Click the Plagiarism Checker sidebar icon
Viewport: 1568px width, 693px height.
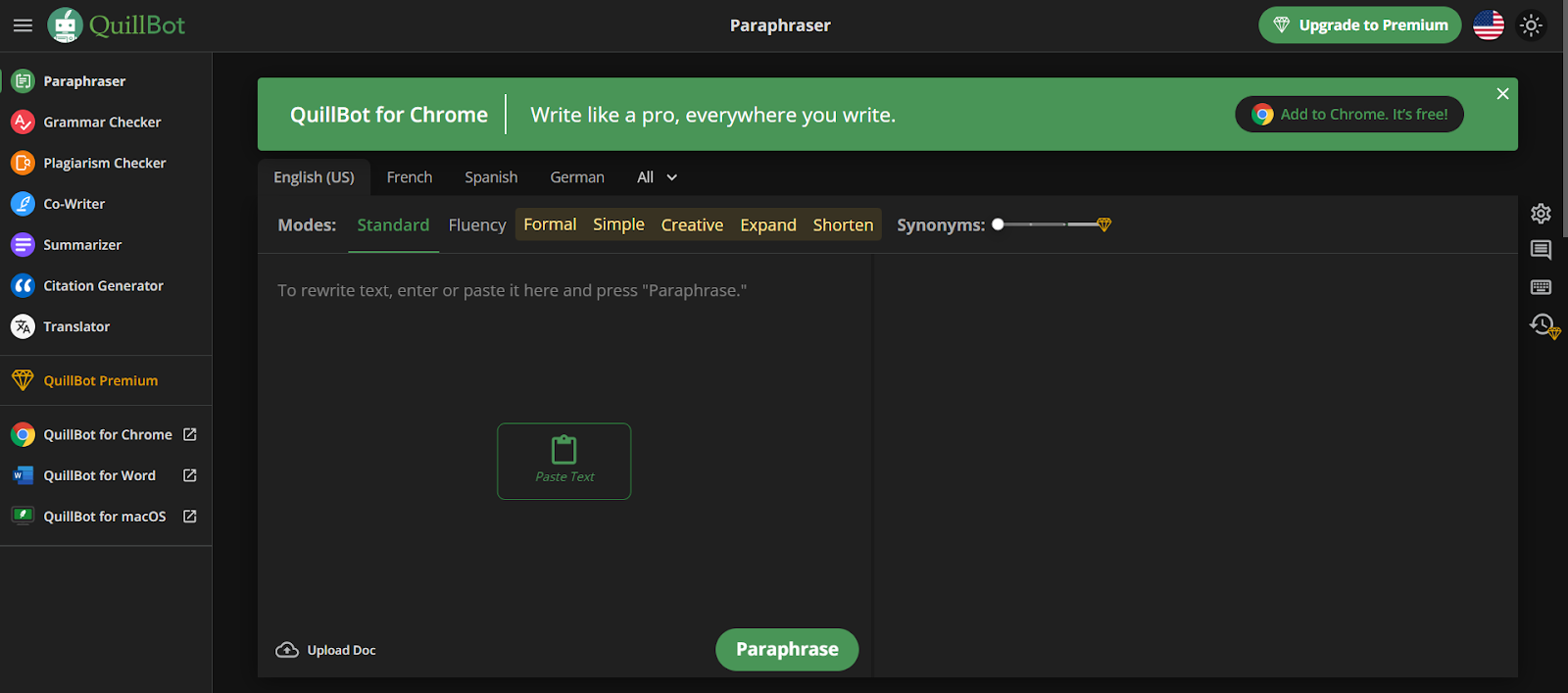[x=23, y=163]
